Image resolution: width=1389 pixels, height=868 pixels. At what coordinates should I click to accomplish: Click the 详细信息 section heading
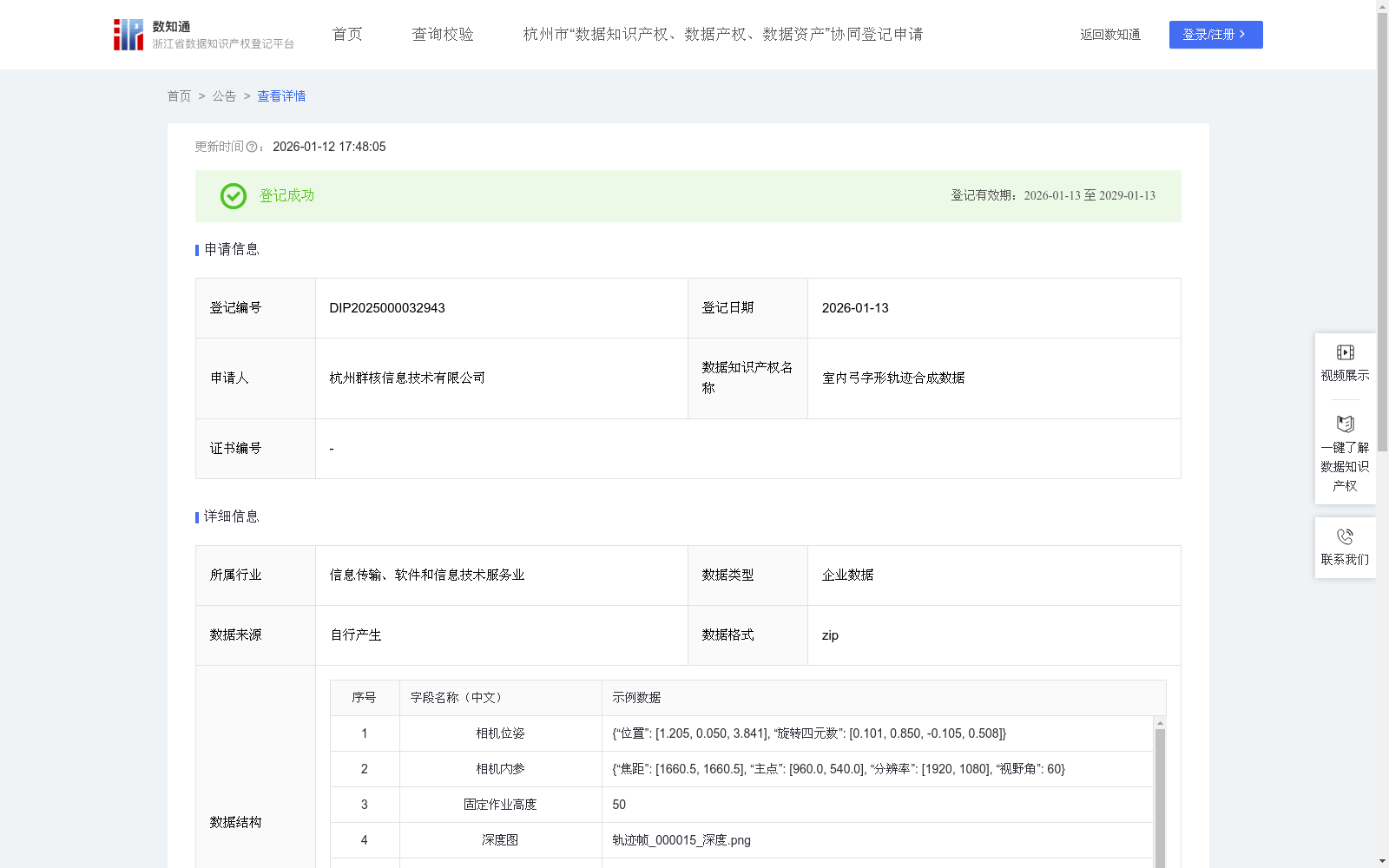click(232, 517)
